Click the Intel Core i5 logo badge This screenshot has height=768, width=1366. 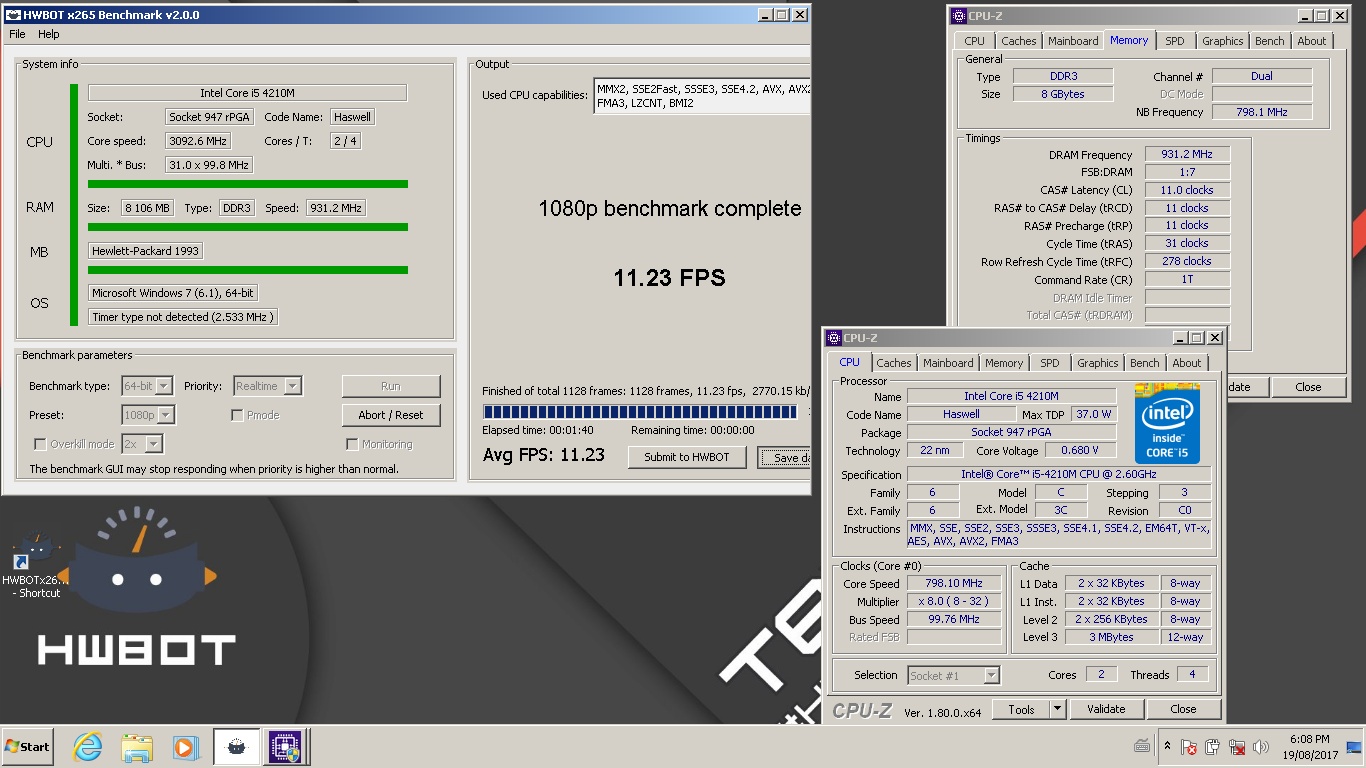point(1167,423)
